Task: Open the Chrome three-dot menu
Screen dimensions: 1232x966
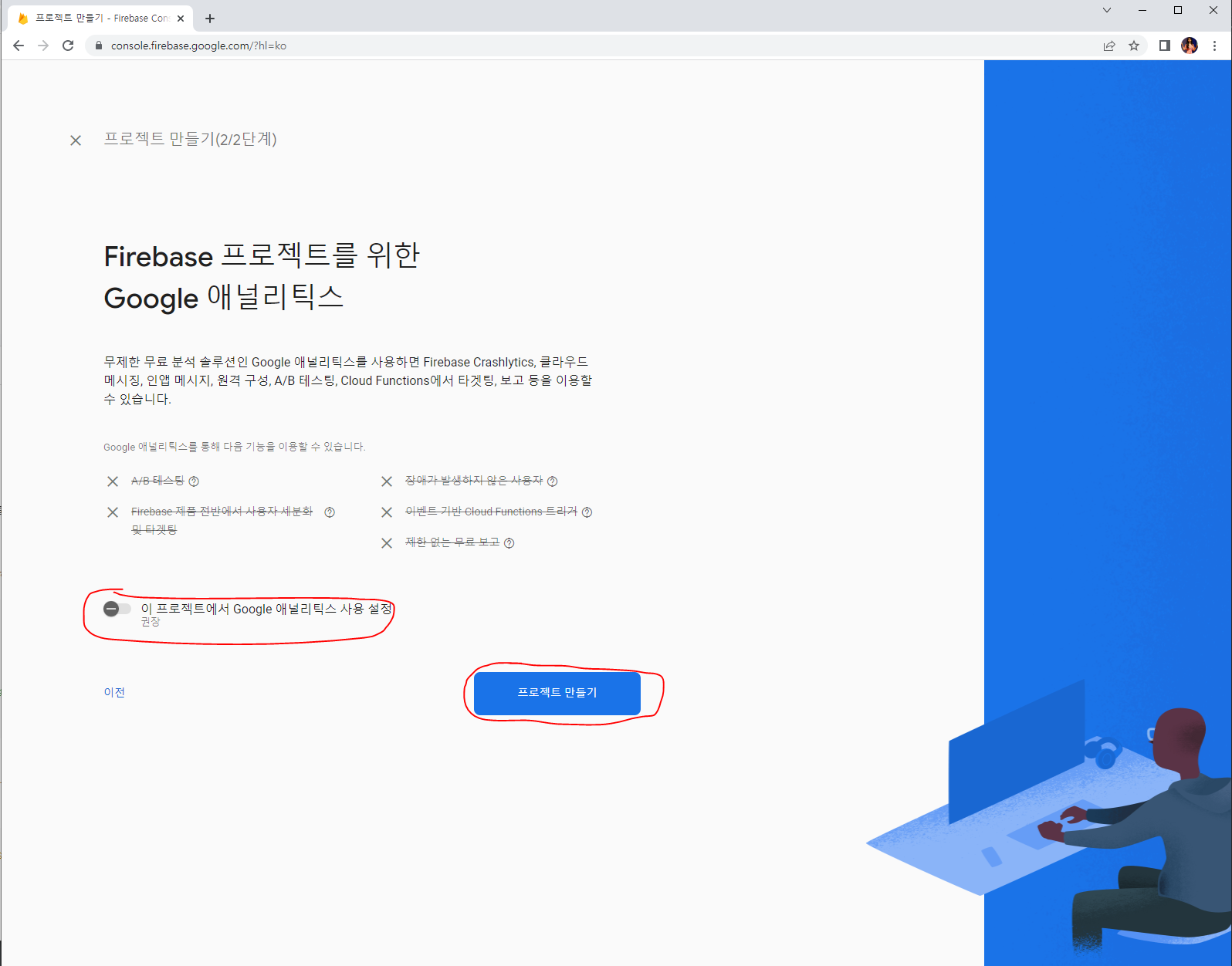Action: 1215,46
